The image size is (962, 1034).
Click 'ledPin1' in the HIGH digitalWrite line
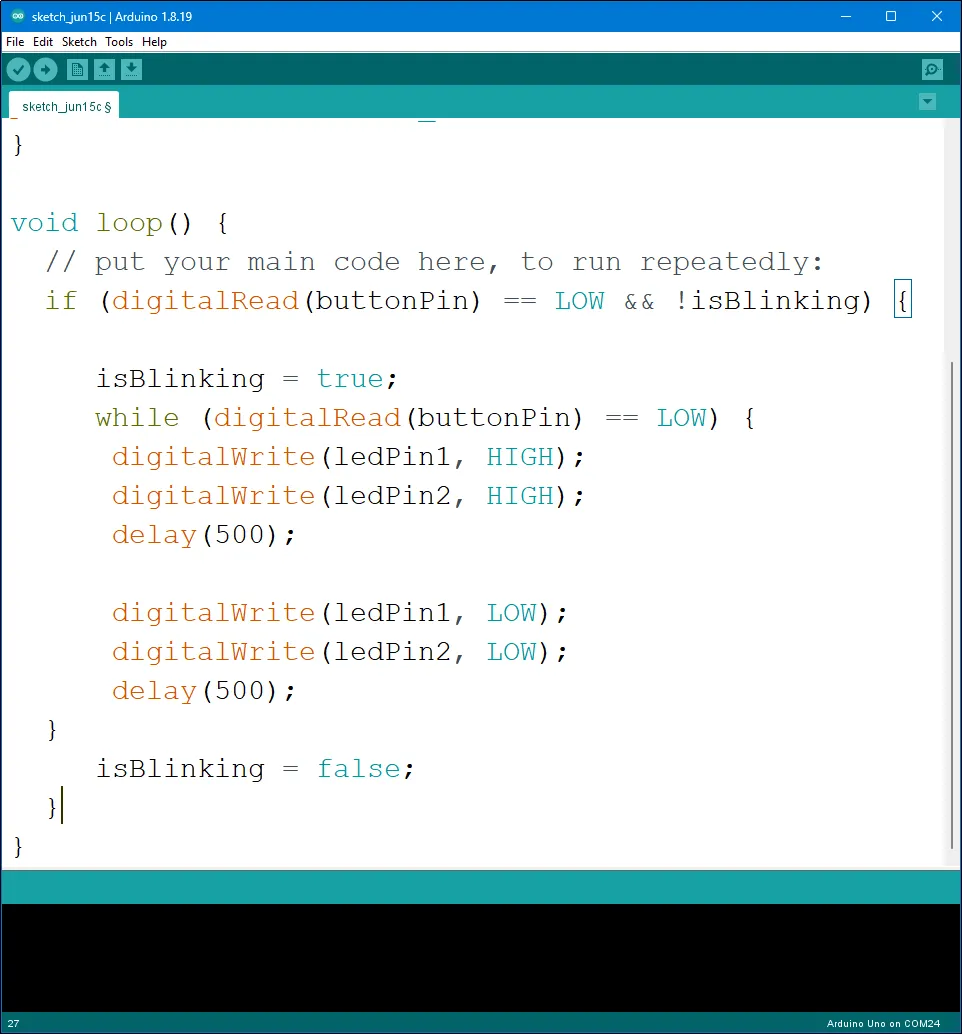coord(392,457)
